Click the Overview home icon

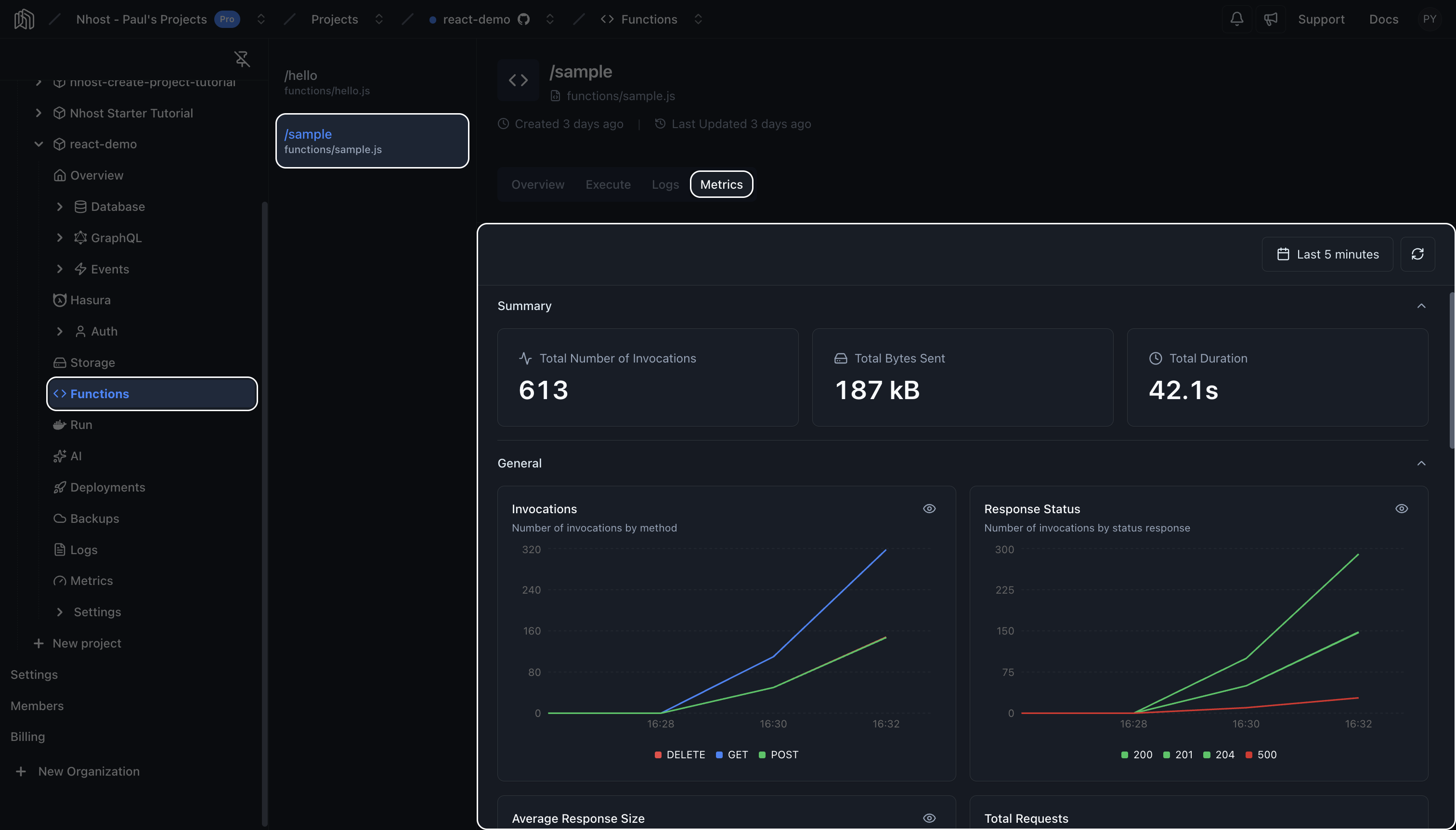pyautogui.click(x=59, y=175)
